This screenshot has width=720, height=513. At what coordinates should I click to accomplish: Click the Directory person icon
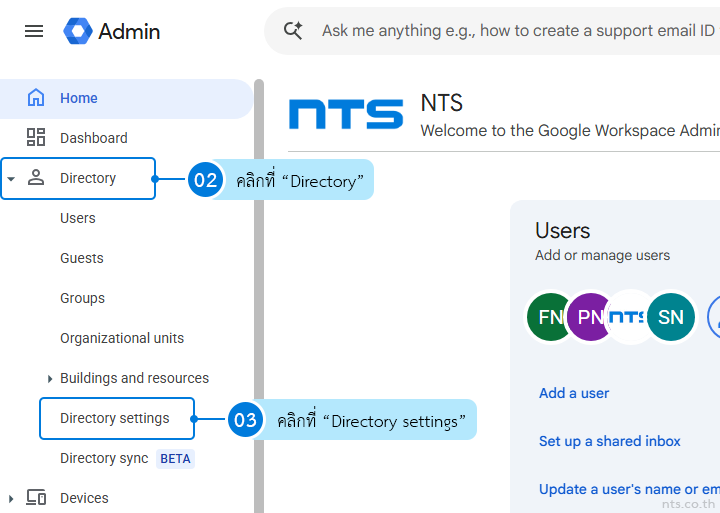click(36, 177)
